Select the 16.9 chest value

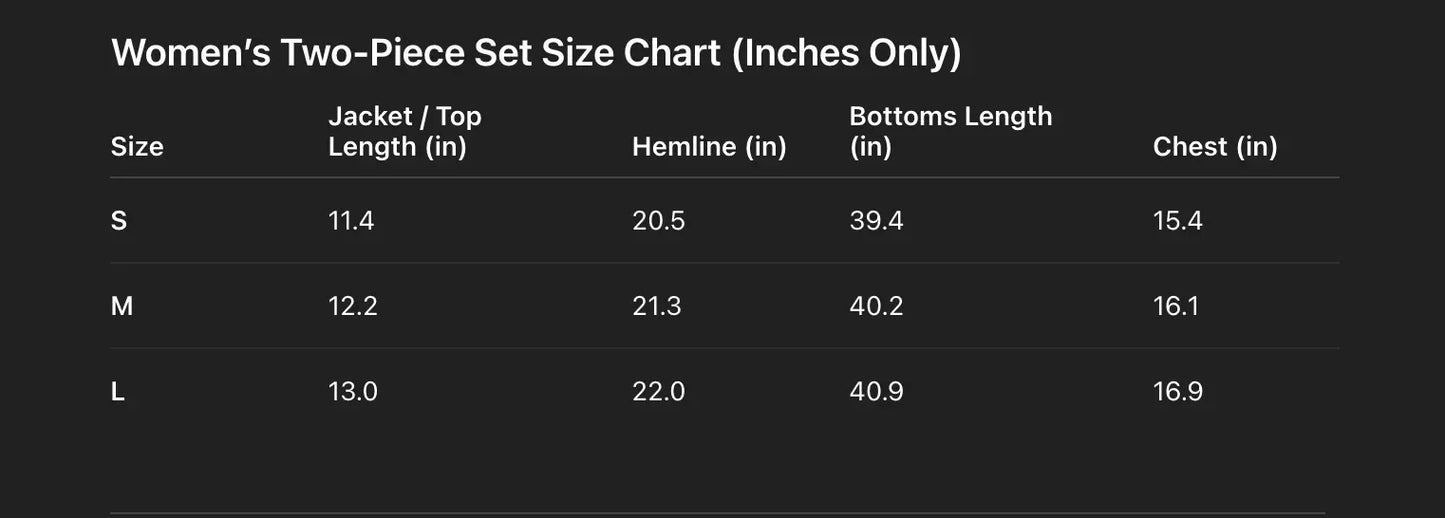tap(1177, 392)
